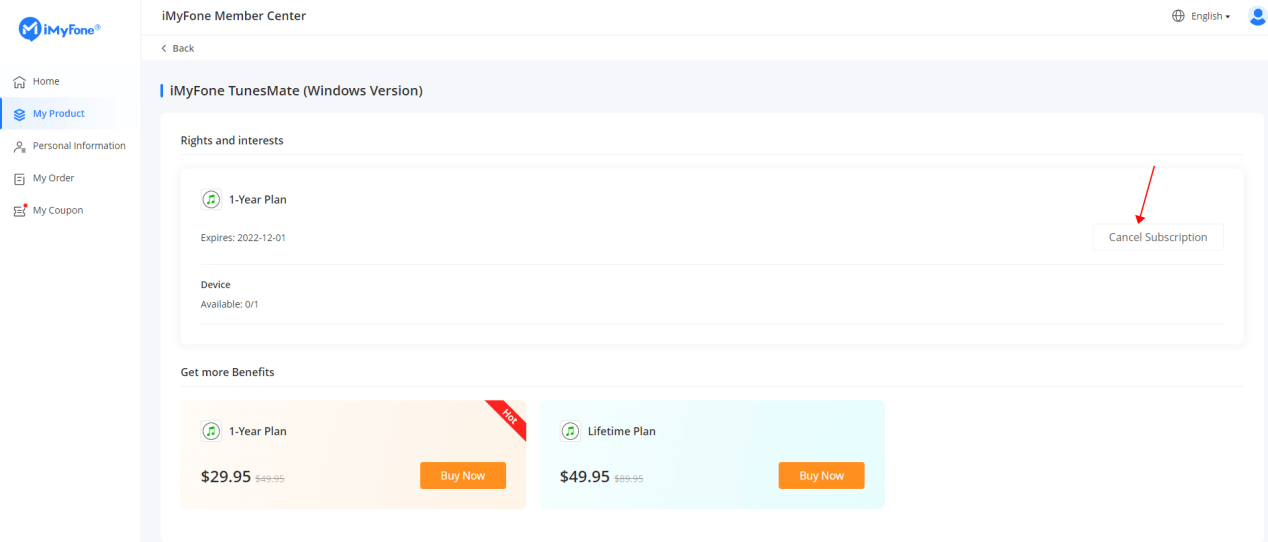This screenshot has width=1268, height=542.
Task: Click the My Product layers icon
Action: tap(19, 114)
